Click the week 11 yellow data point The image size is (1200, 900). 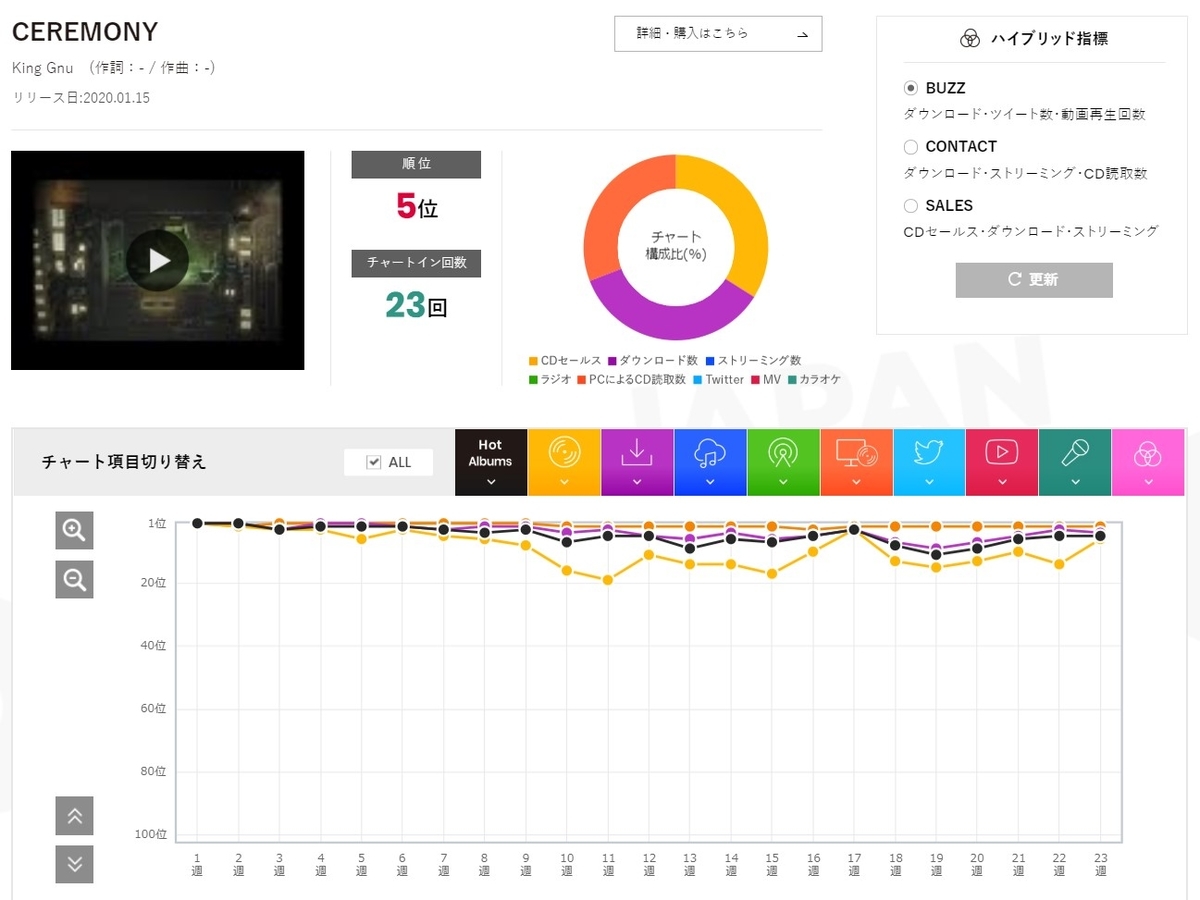coord(607,580)
